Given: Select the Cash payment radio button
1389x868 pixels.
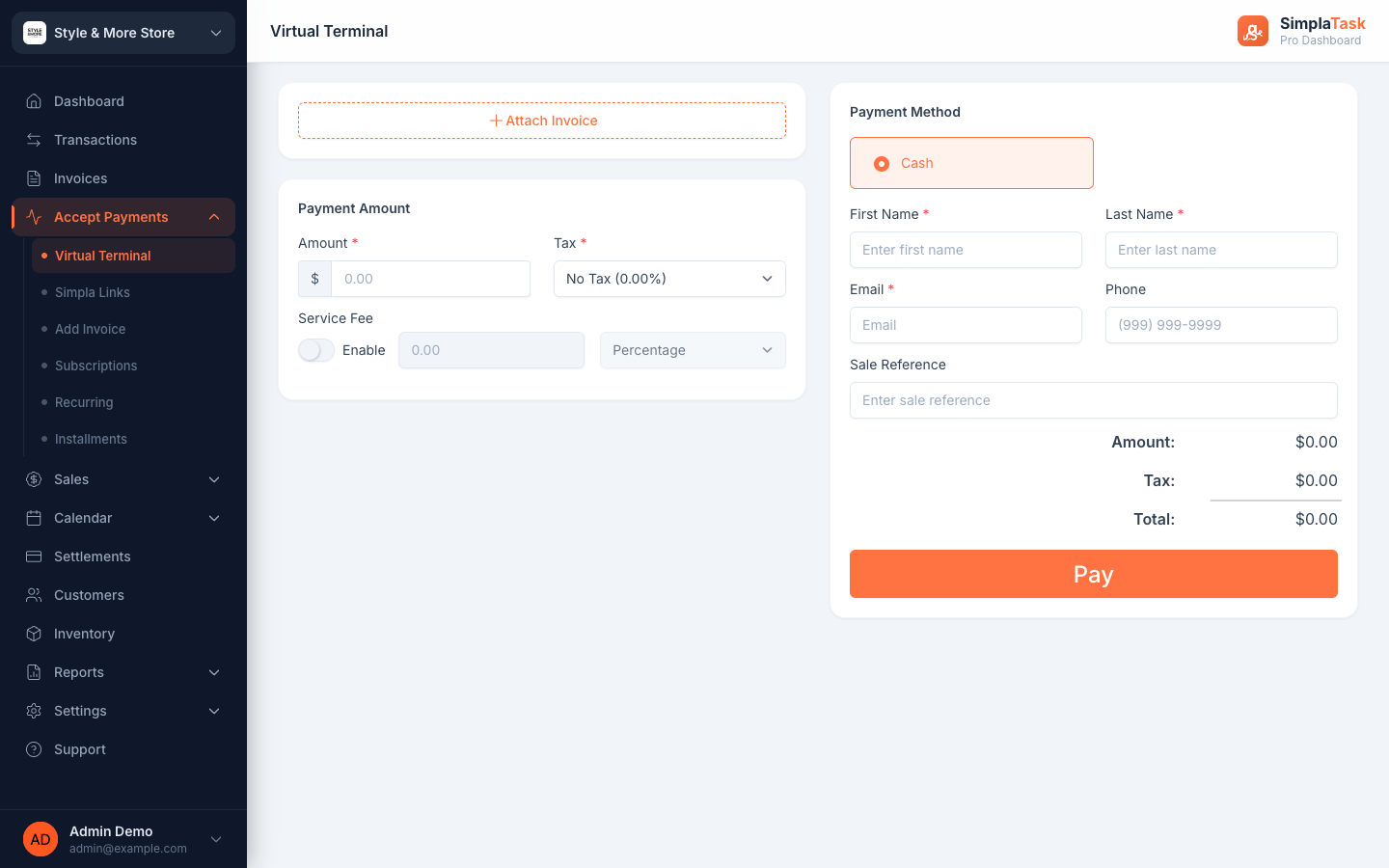Looking at the screenshot, I should 882,164.
